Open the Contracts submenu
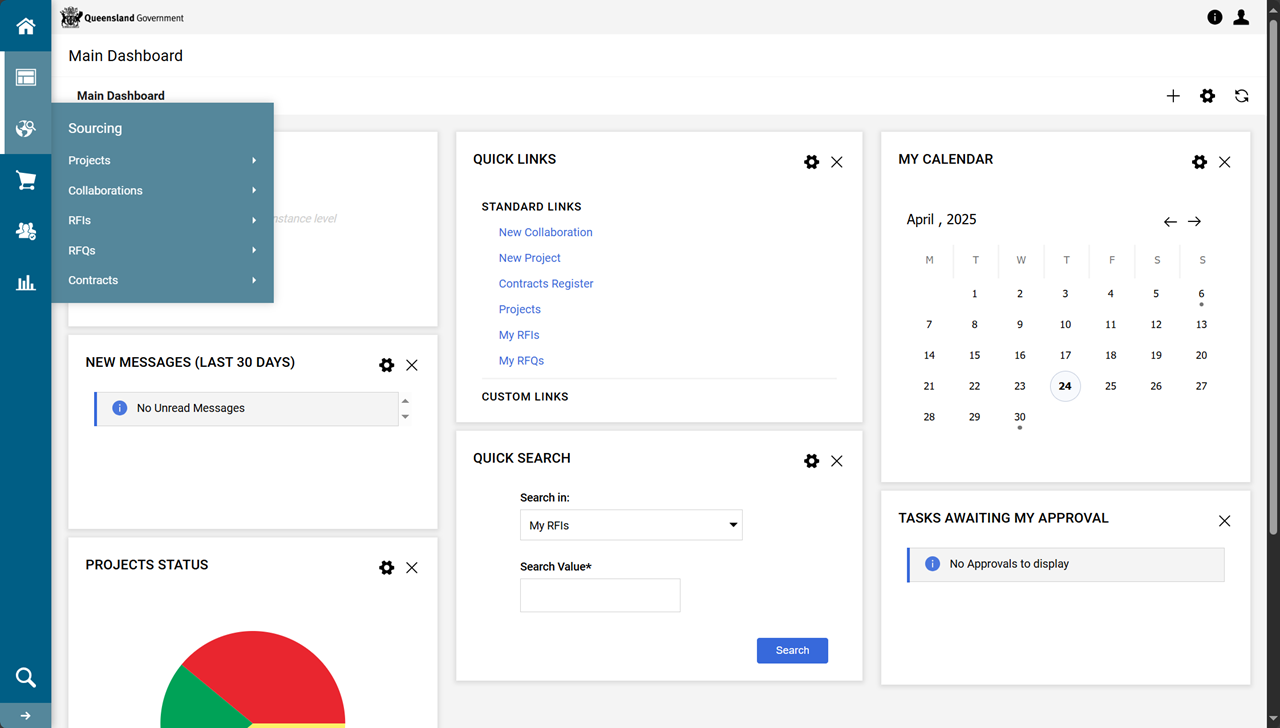The image size is (1280, 728). pyautogui.click(x=162, y=280)
